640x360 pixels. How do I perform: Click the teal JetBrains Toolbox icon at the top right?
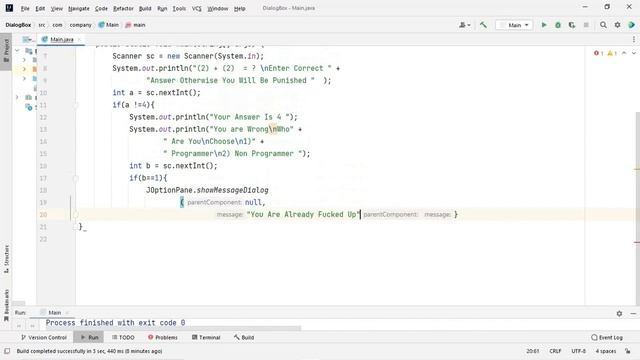pos(632,25)
